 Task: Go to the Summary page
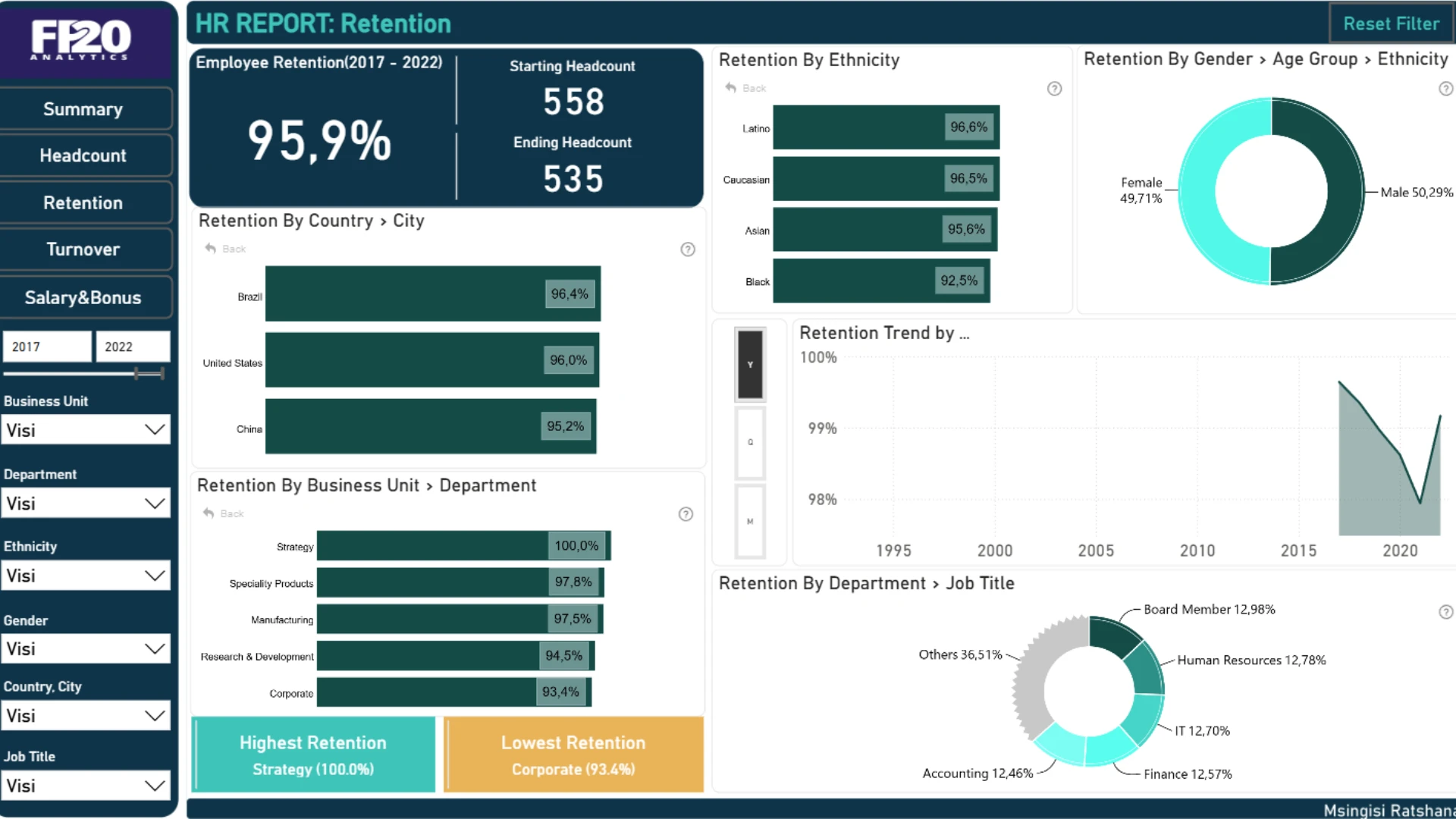pos(83,109)
